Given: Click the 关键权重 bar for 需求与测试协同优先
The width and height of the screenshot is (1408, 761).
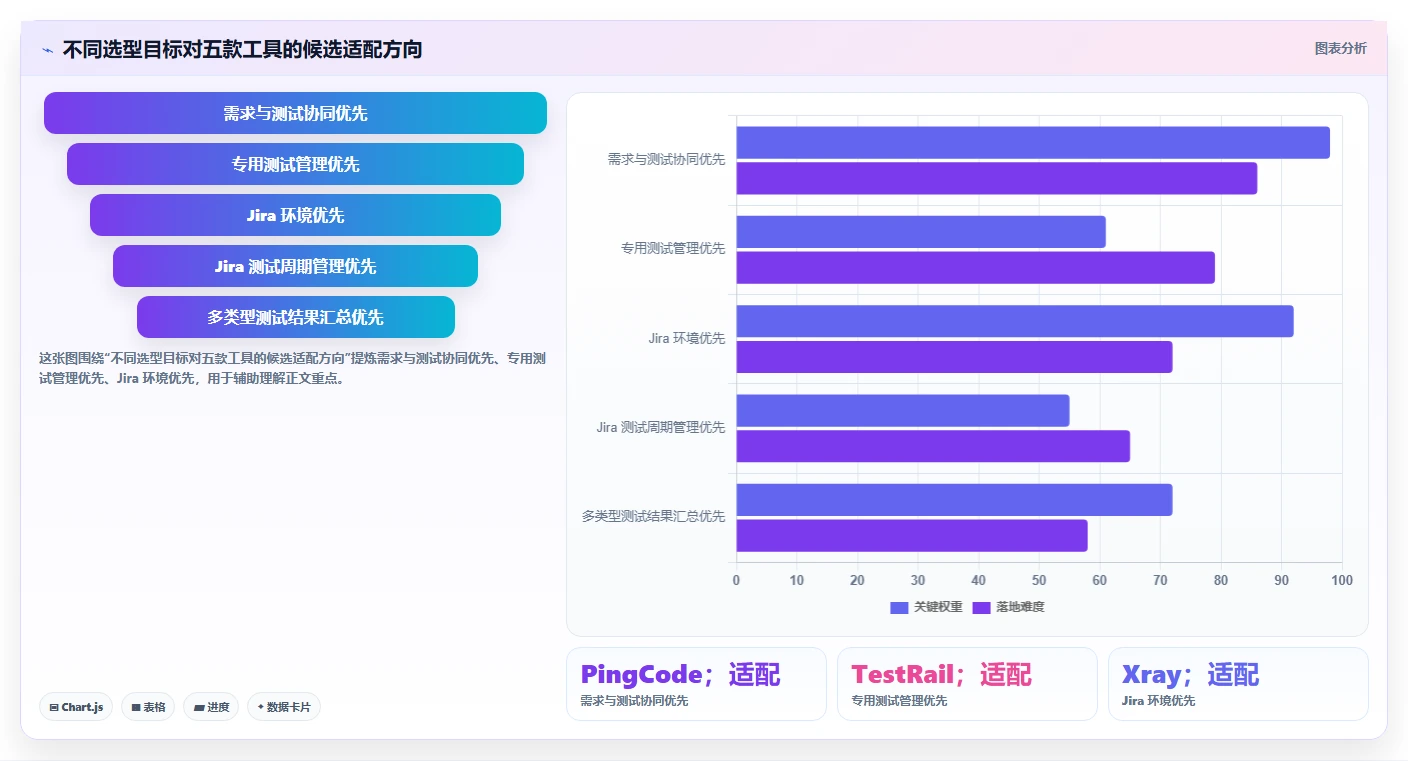Looking at the screenshot, I should tap(1033, 142).
